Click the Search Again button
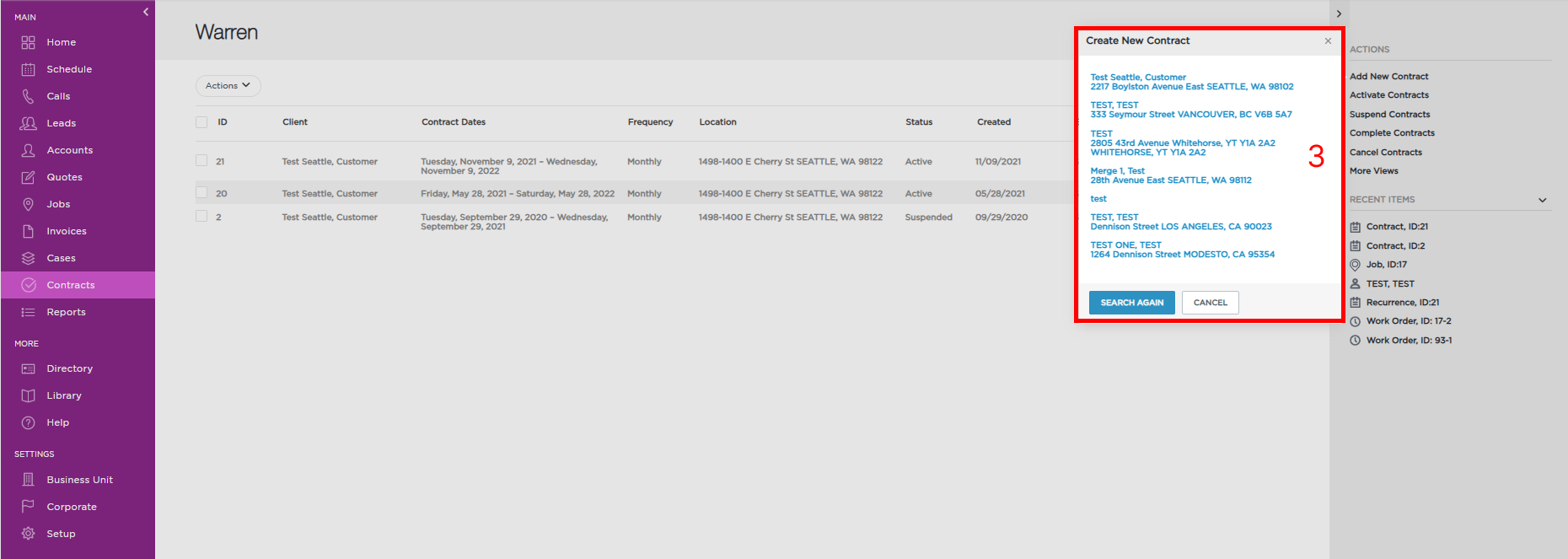 pos(1131,303)
